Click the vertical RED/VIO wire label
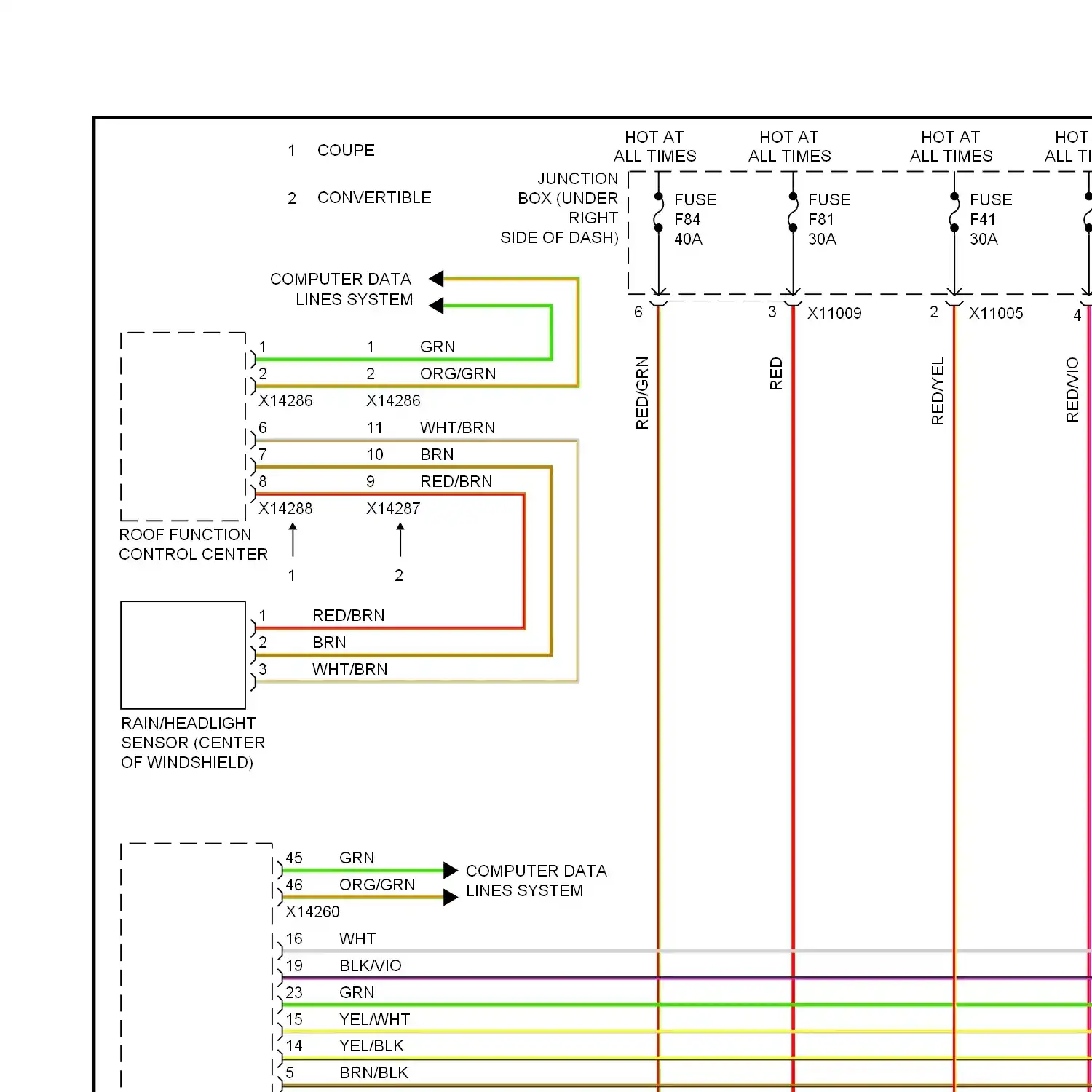 click(x=1072, y=389)
